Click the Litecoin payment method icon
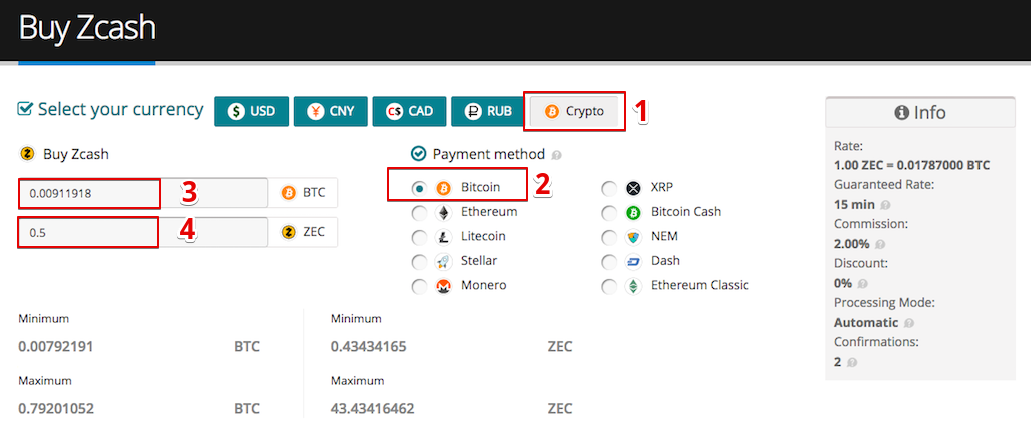 point(444,238)
